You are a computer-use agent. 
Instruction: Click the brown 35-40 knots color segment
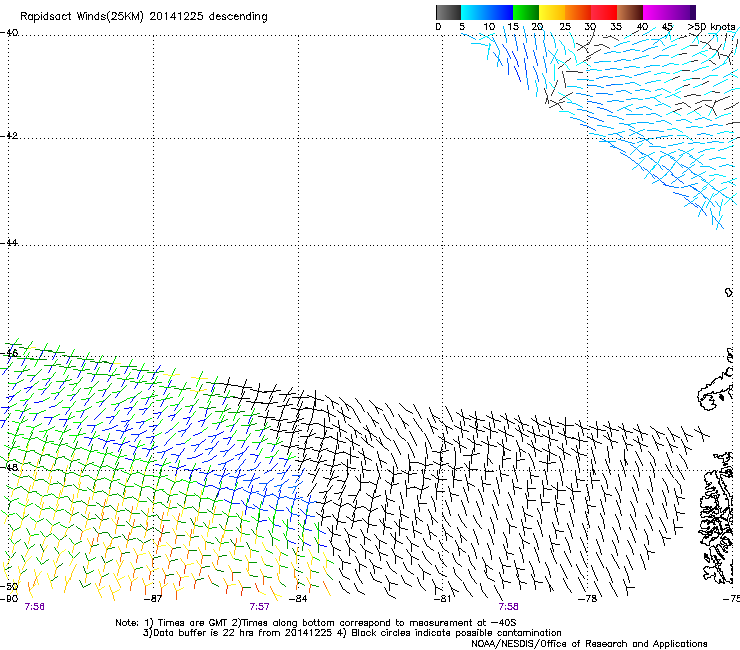click(630, 12)
